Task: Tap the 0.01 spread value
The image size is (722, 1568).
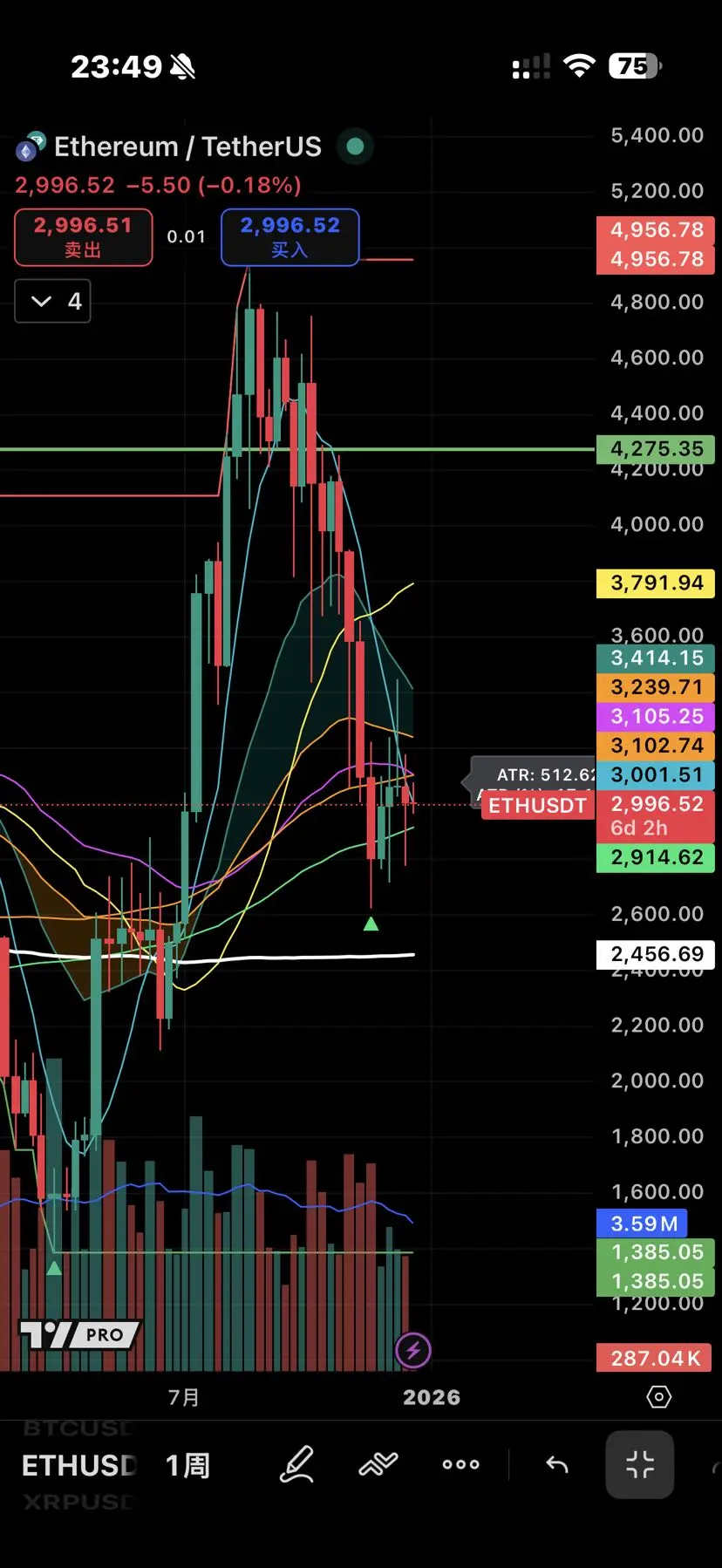Action: 187,237
